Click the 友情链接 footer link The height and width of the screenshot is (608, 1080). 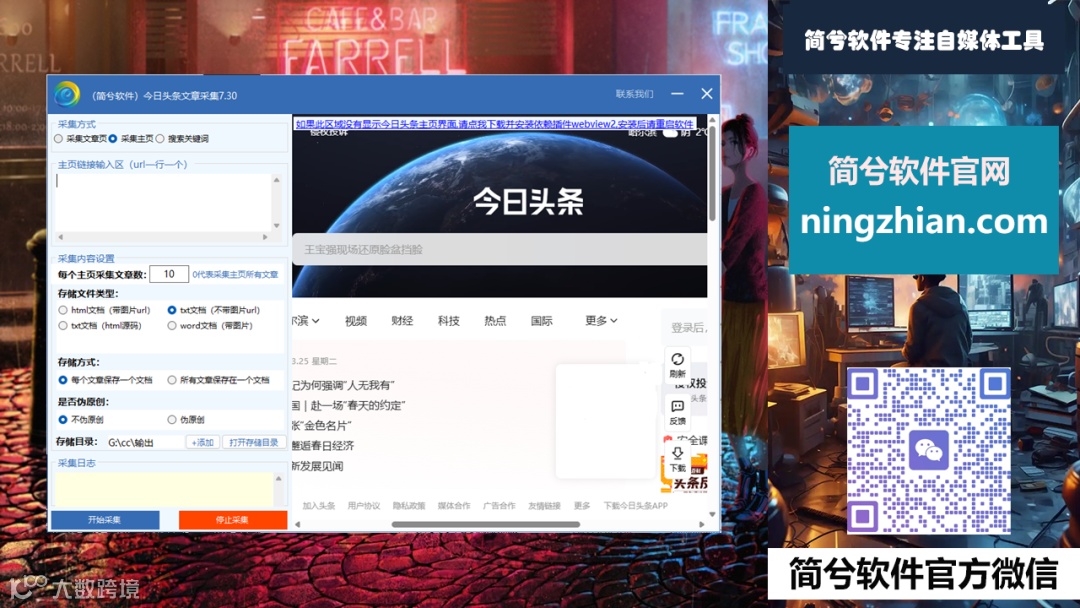tap(544, 505)
